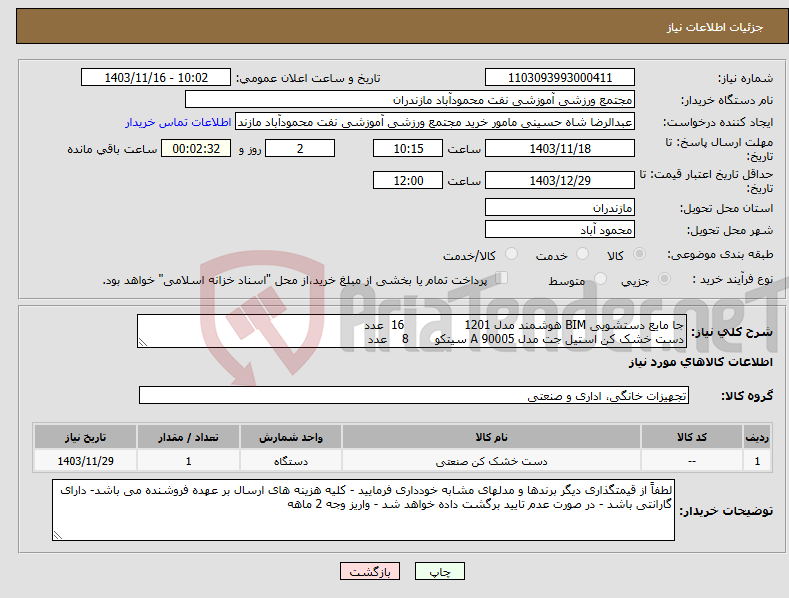Click the ردیف column header
Image resolution: width=789 pixels, height=598 pixels.
tap(757, 437)
